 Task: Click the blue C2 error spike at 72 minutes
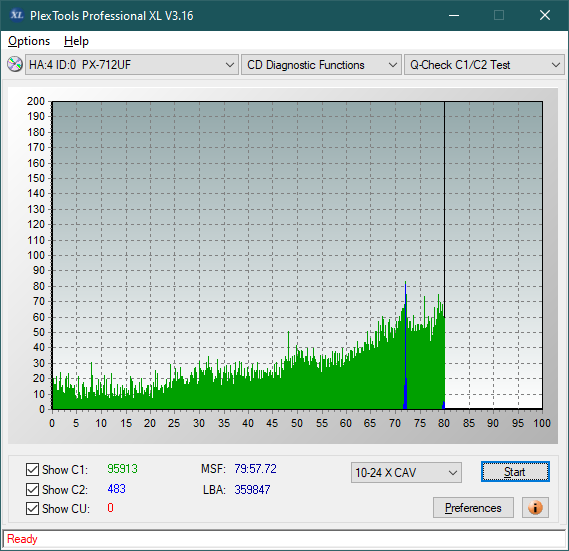pos(405,345)
